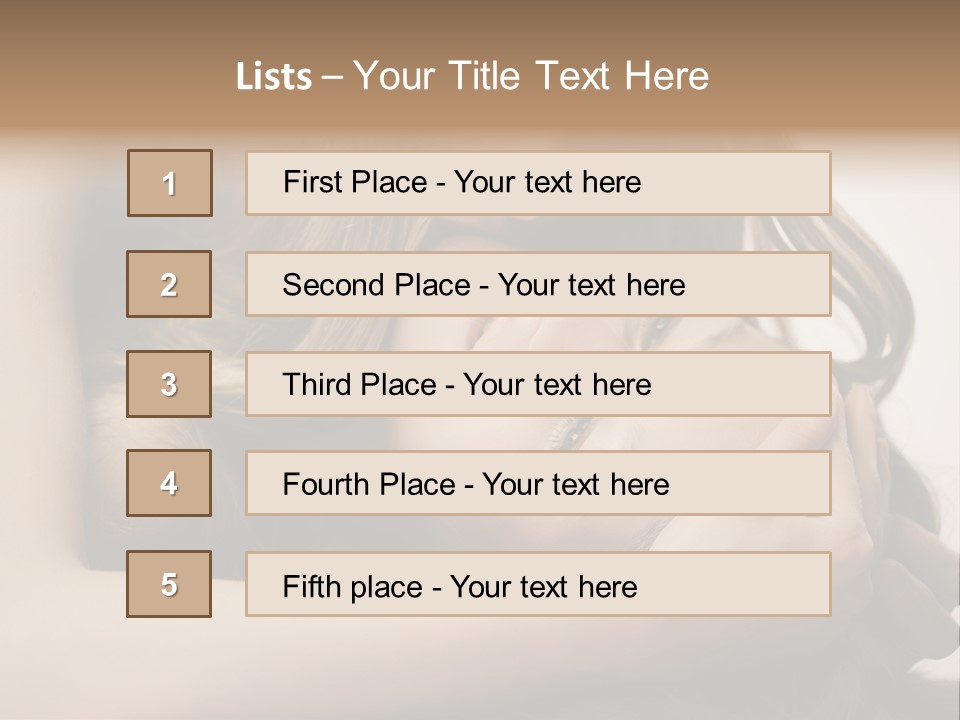Click the 'Second Place - Your text here' field
The image size is (960, 720).
click(x=538, y=284)
